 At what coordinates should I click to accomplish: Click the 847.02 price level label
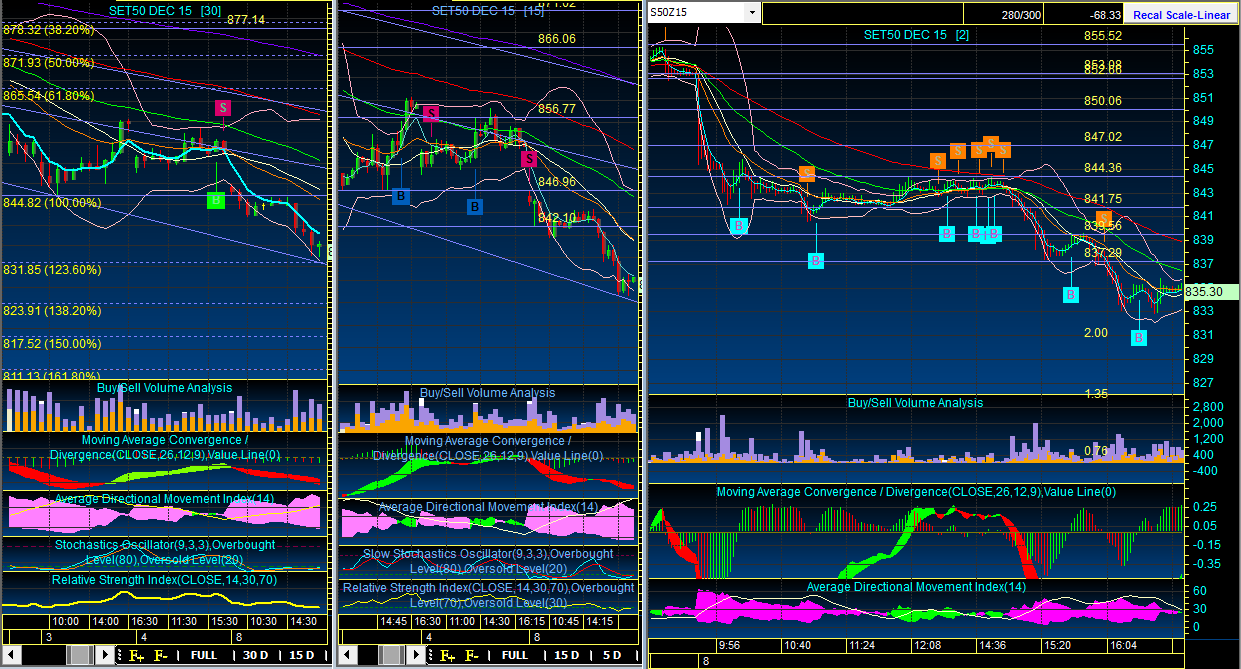(x=1103, y=137)
